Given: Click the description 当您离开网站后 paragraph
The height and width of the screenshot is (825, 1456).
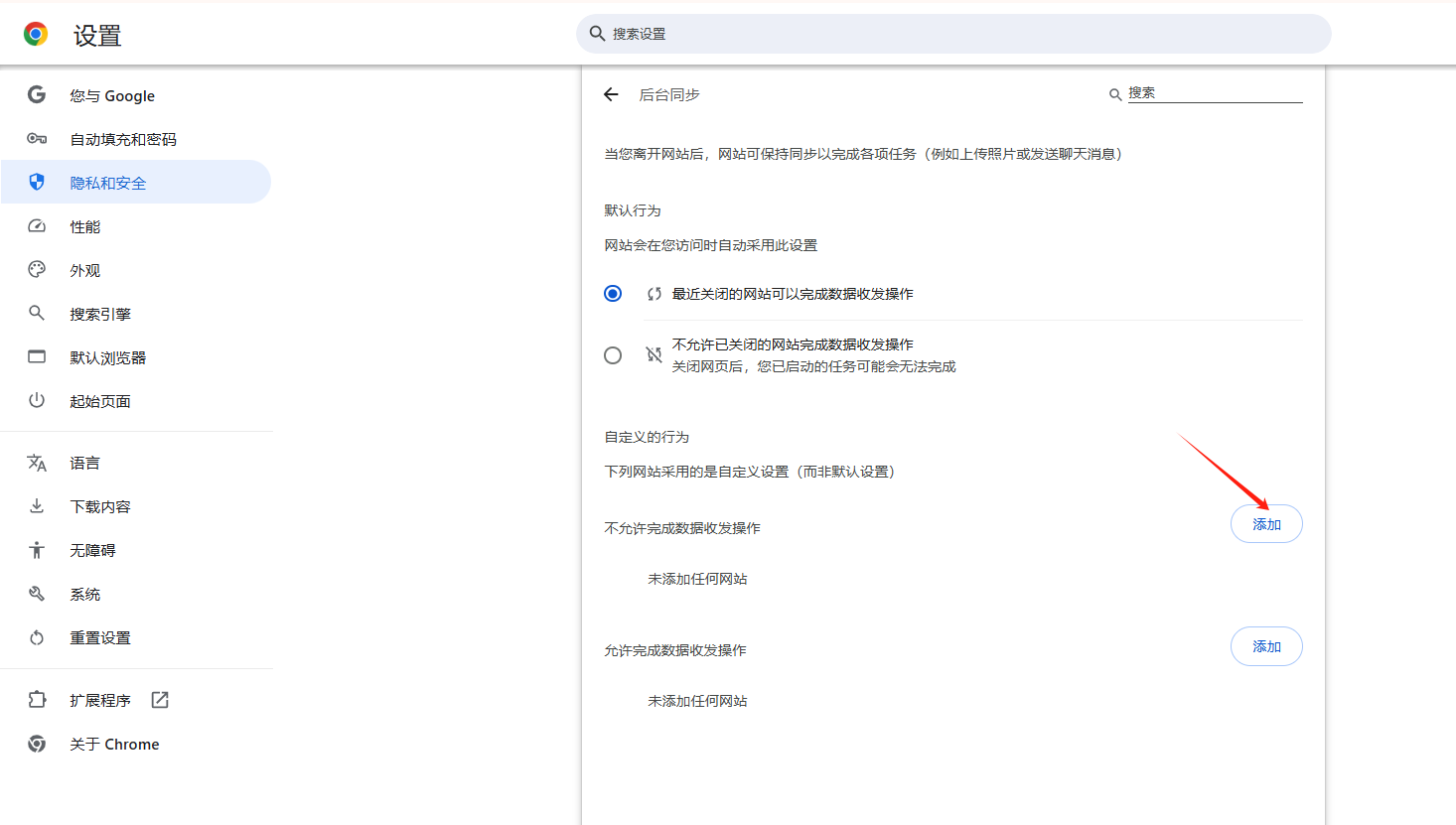Looking at the screenshot, I should coord(866,154).
